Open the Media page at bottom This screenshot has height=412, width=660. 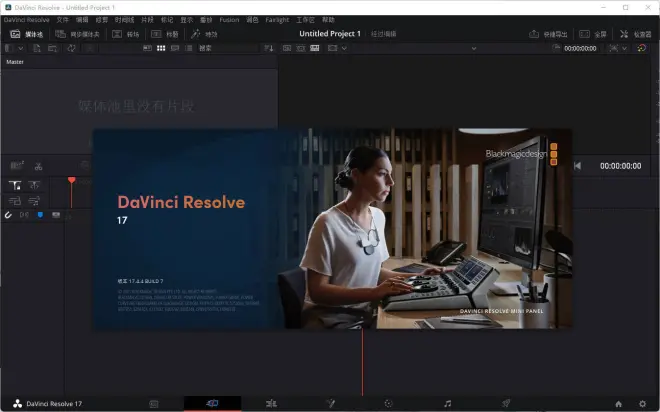[x=153, y=403]
